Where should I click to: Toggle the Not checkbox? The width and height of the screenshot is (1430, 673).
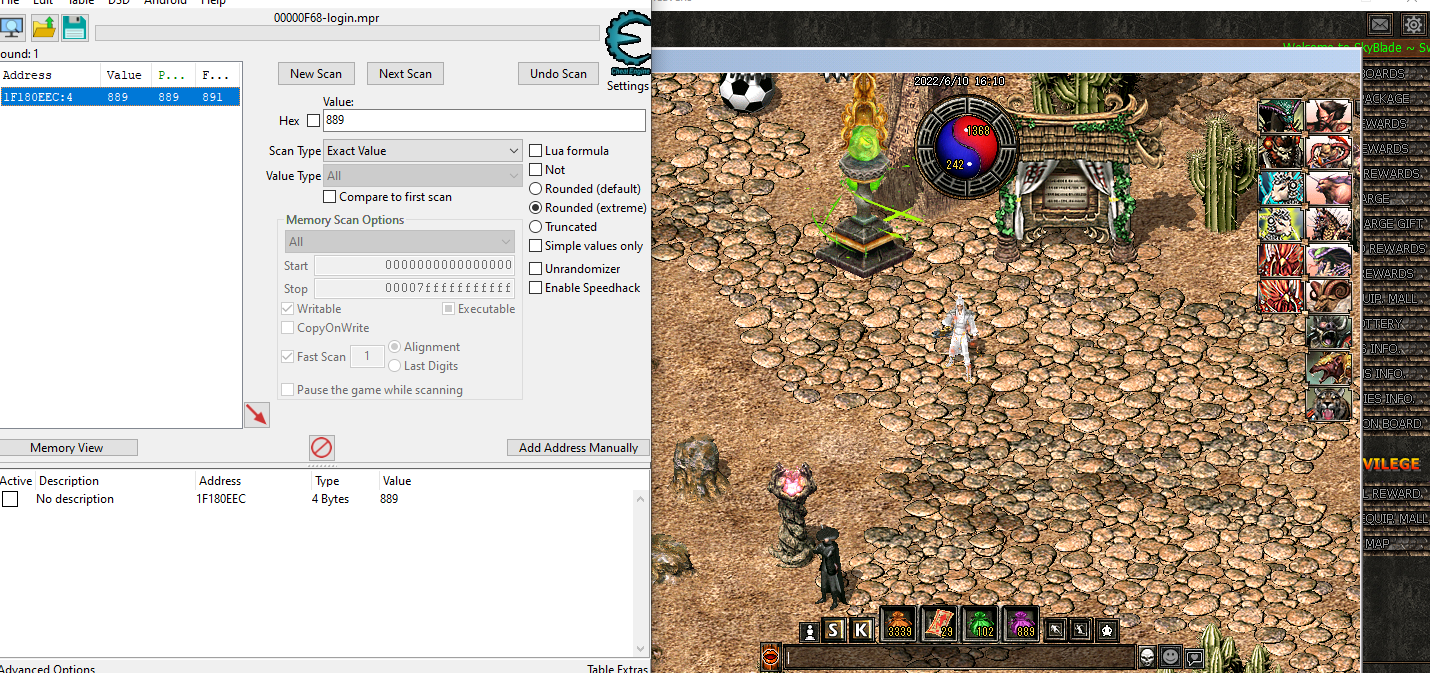(x=536, y=170)
